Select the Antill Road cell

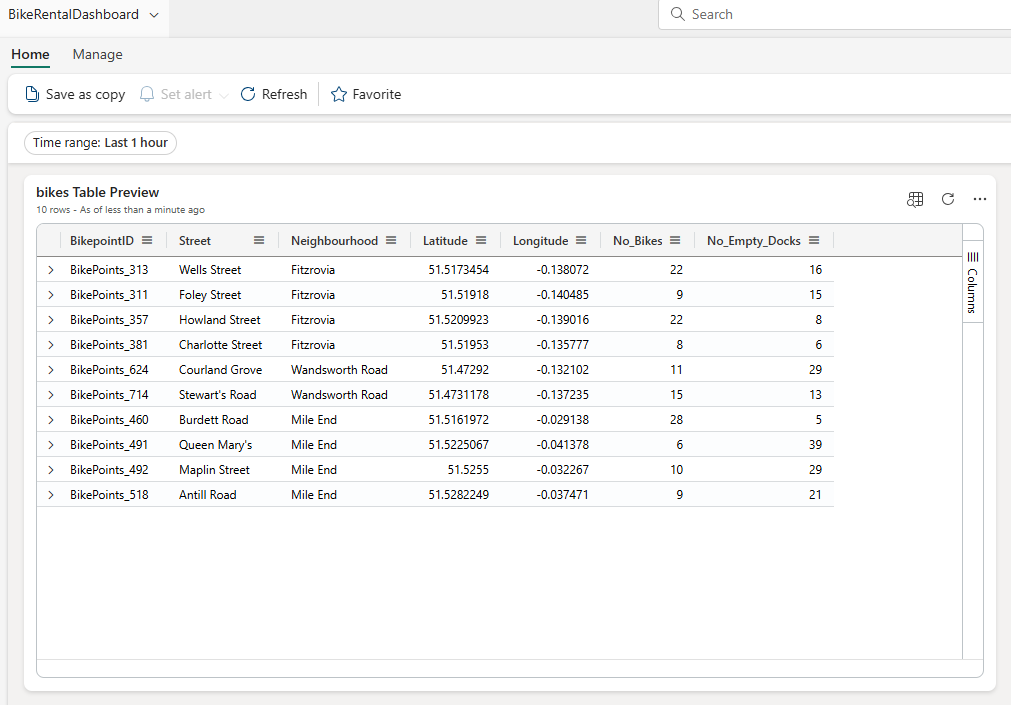[208, 495]
